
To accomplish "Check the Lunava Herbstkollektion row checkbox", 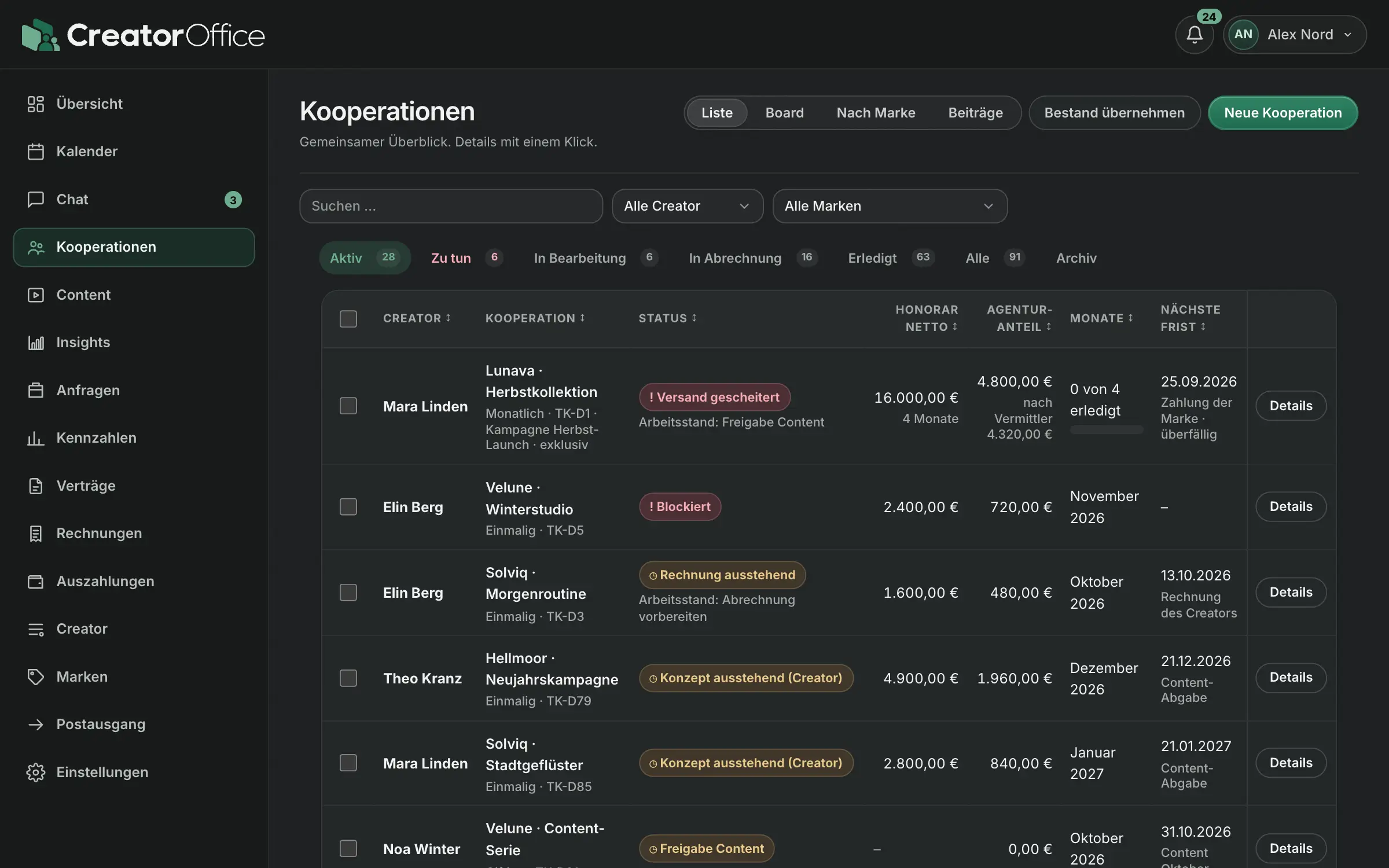I will click(348, 406).
